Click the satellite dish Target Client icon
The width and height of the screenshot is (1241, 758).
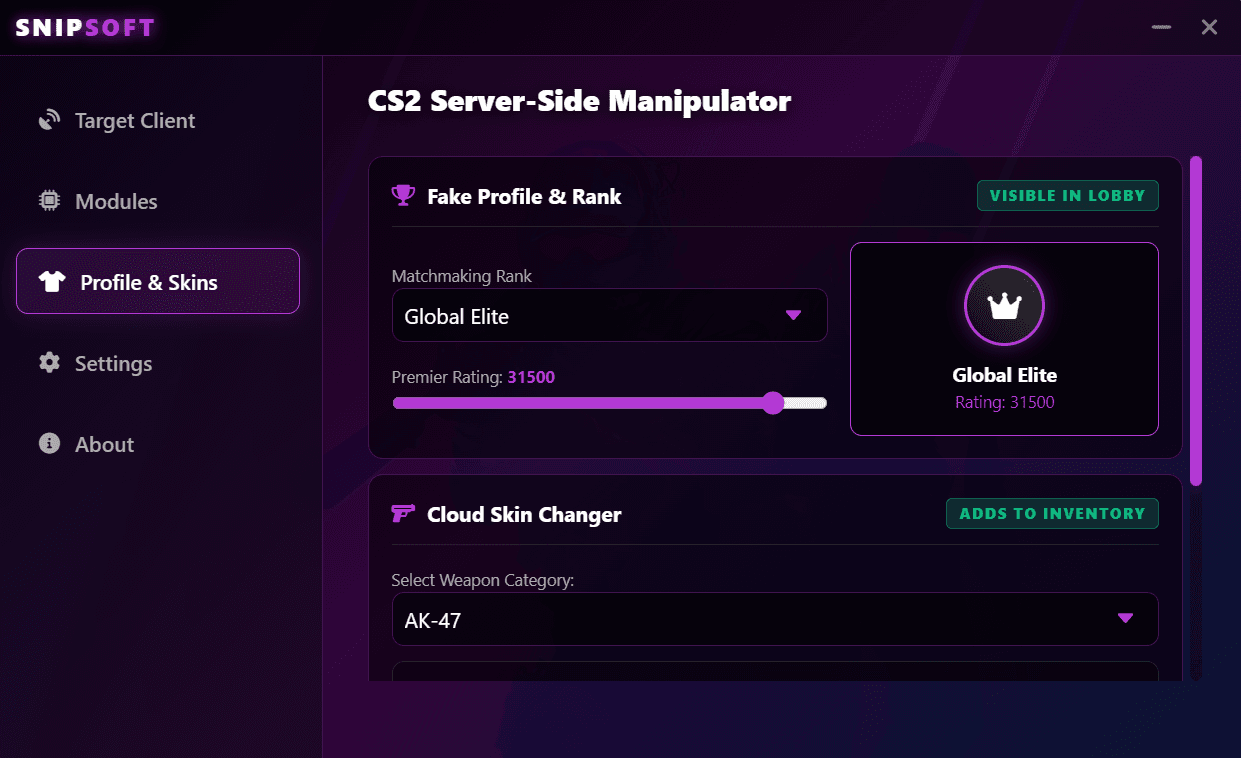pyautogui.click(x=49, y=120)
